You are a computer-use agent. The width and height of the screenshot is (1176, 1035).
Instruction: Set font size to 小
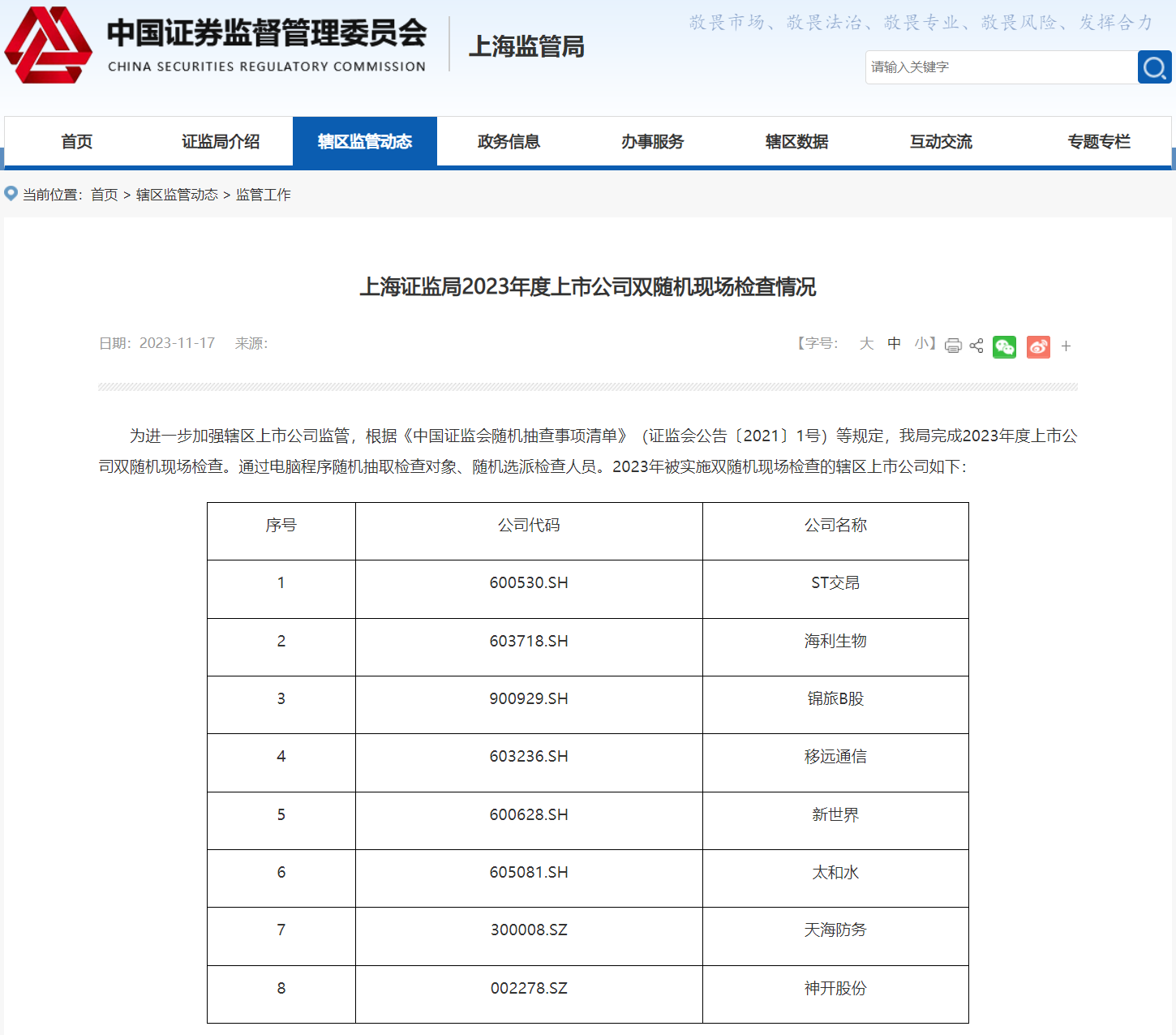(921, 343)
